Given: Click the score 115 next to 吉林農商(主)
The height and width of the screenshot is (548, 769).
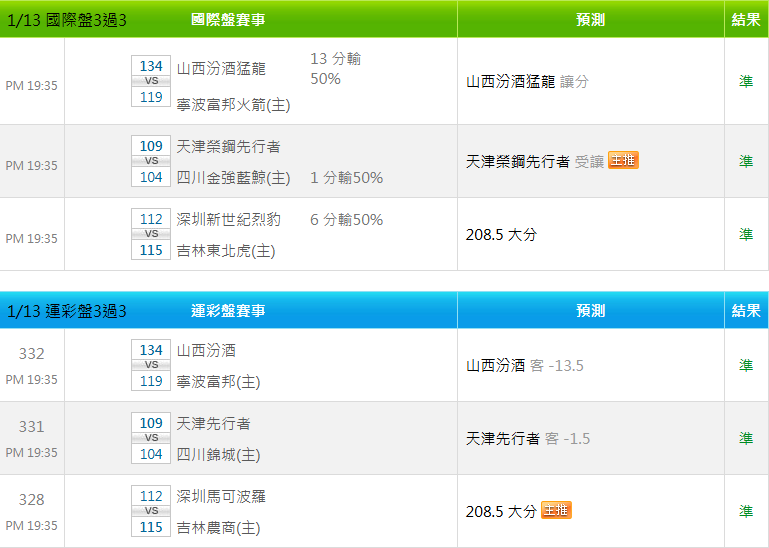Looking at the screenshot, I should [151, 527].
